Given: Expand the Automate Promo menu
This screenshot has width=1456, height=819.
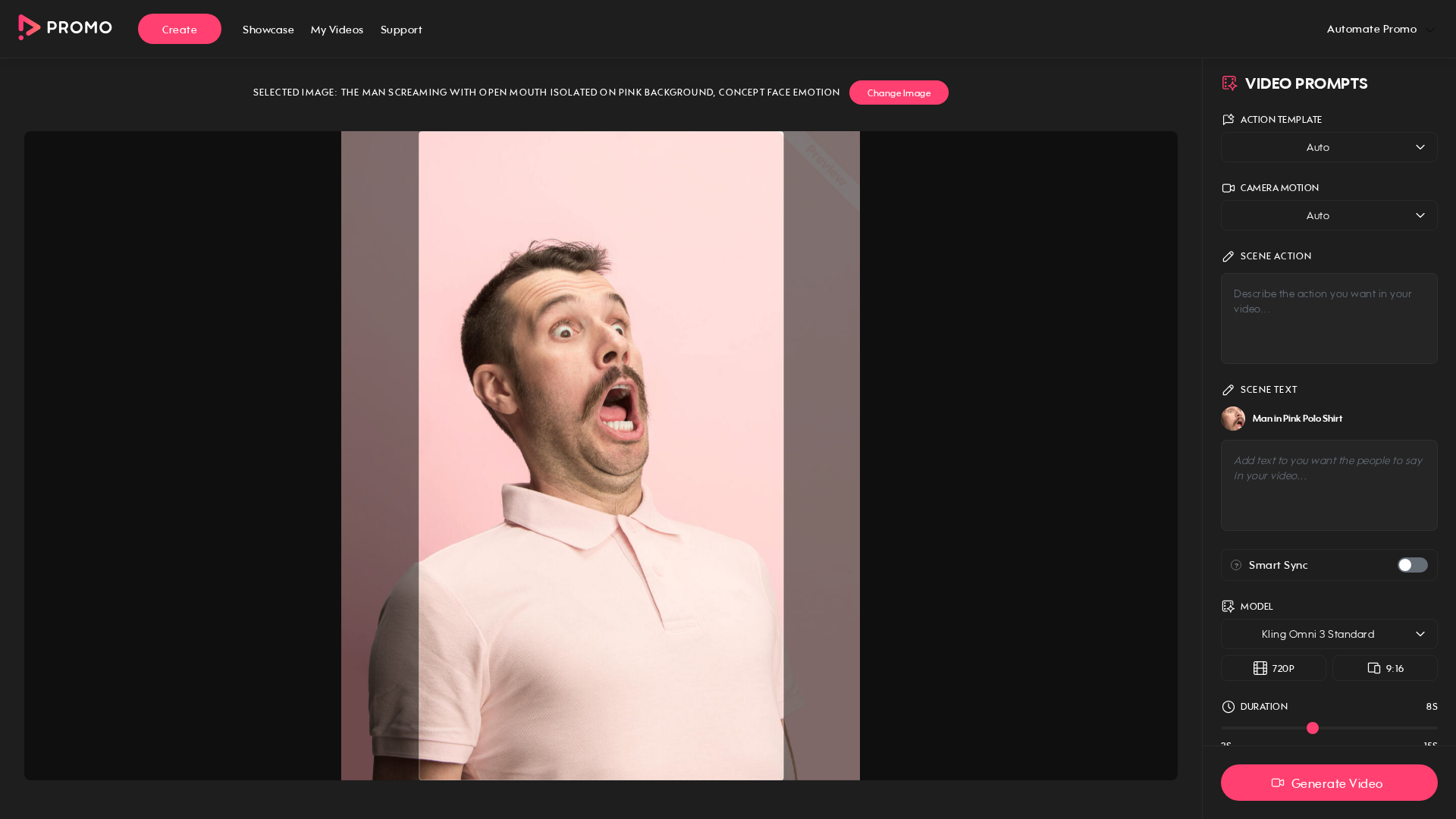Looking at the screenshot, I should pos(1380,29).
